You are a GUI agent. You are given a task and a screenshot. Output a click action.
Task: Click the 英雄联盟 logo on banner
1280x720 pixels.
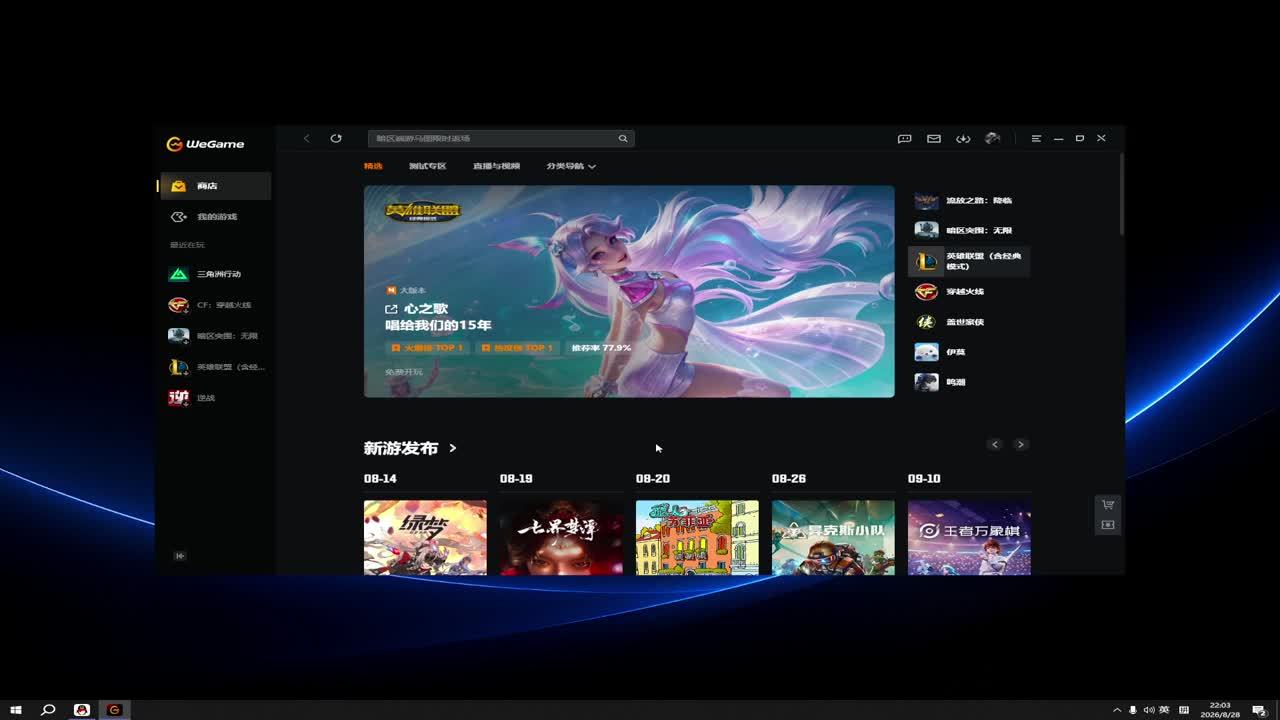pos(424,212)
